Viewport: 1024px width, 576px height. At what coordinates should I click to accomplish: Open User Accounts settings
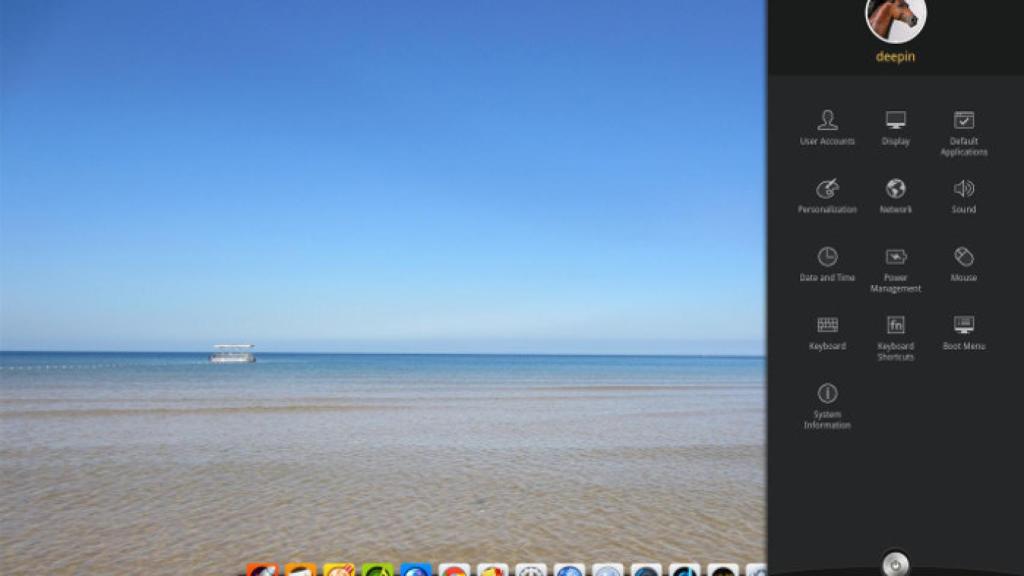(x=826, y=128)
